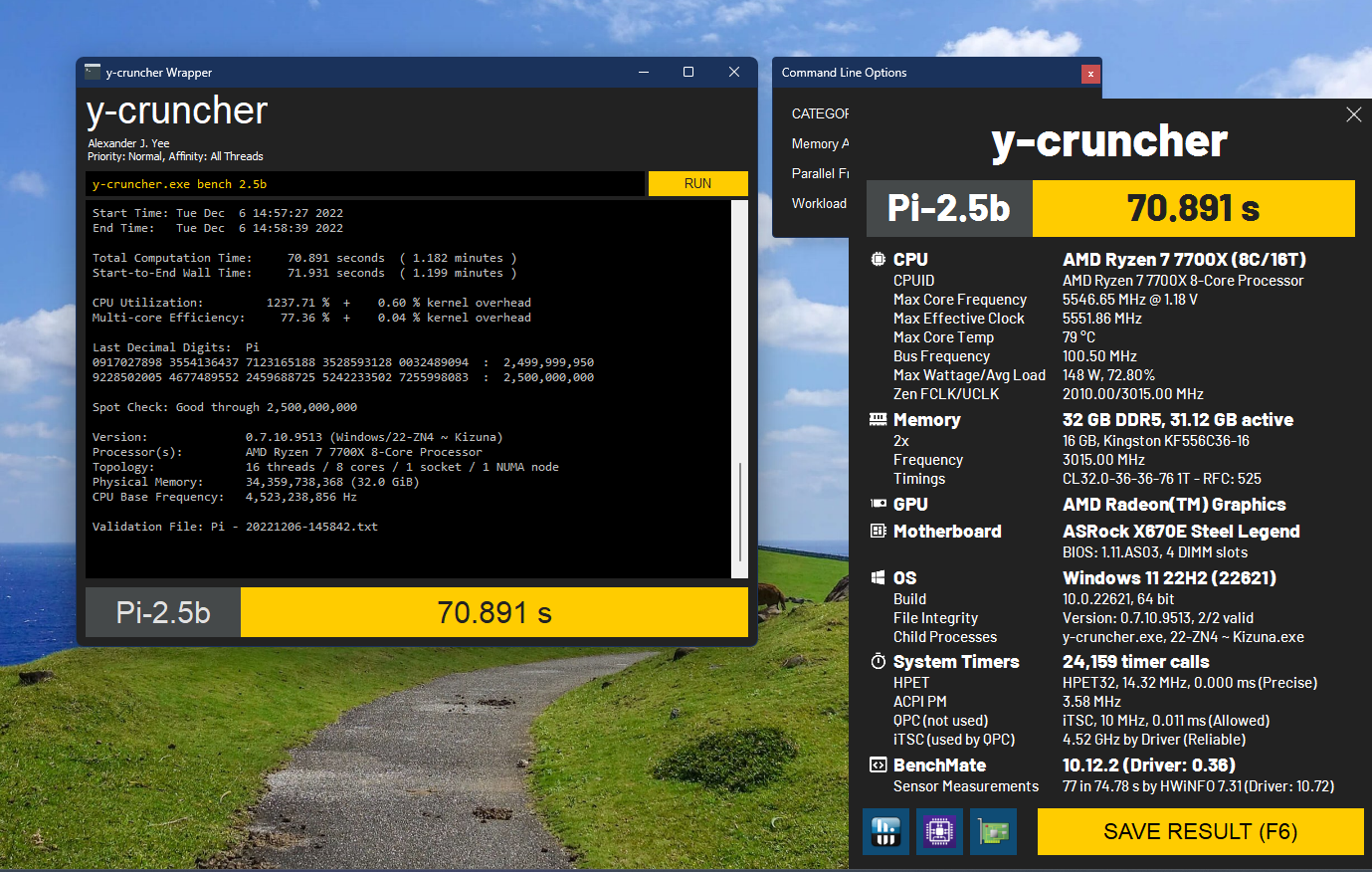1372x872 pixels.
Task: Click the AMD Ryzen 7 7700X (8C/16T) heading
Action: (1184, 259)
